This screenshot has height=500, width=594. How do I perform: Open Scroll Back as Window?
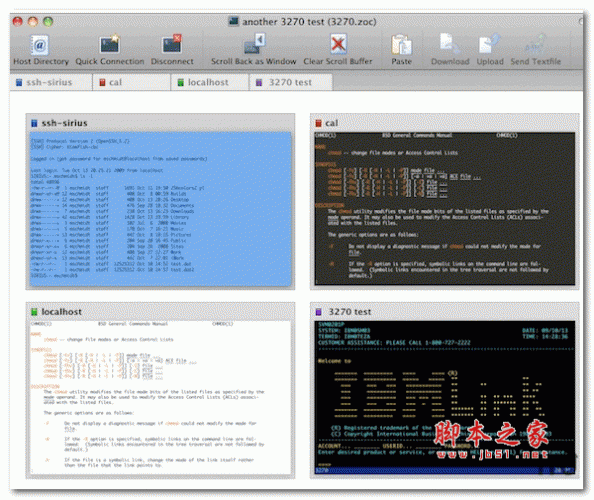[x=254, y=45]
